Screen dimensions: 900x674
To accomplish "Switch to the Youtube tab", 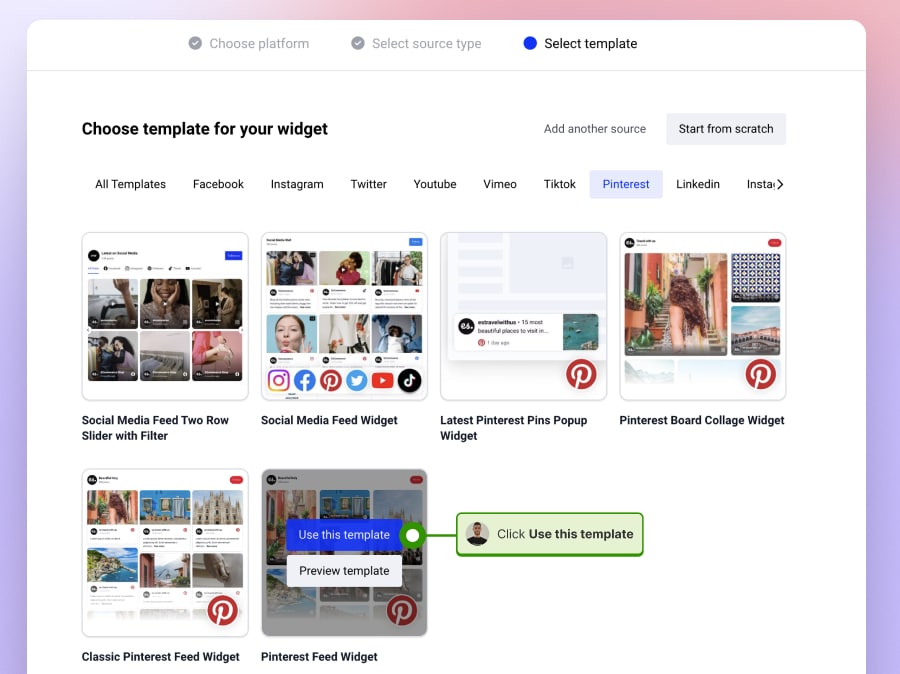I will click(x=435, y=184).
